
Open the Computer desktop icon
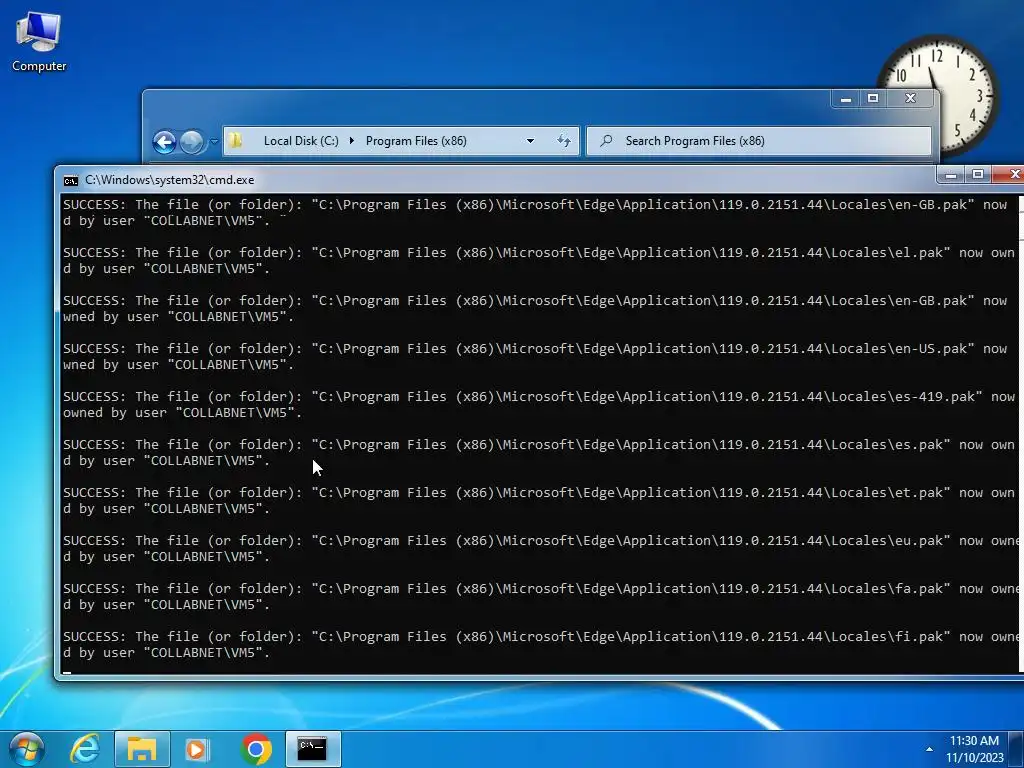click(39, 42)
